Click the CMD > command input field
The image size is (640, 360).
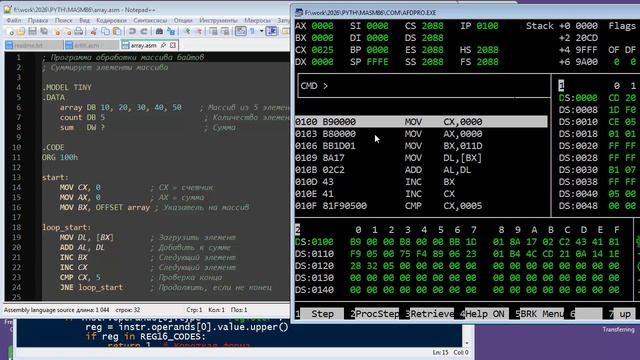(x=424, y=86)
